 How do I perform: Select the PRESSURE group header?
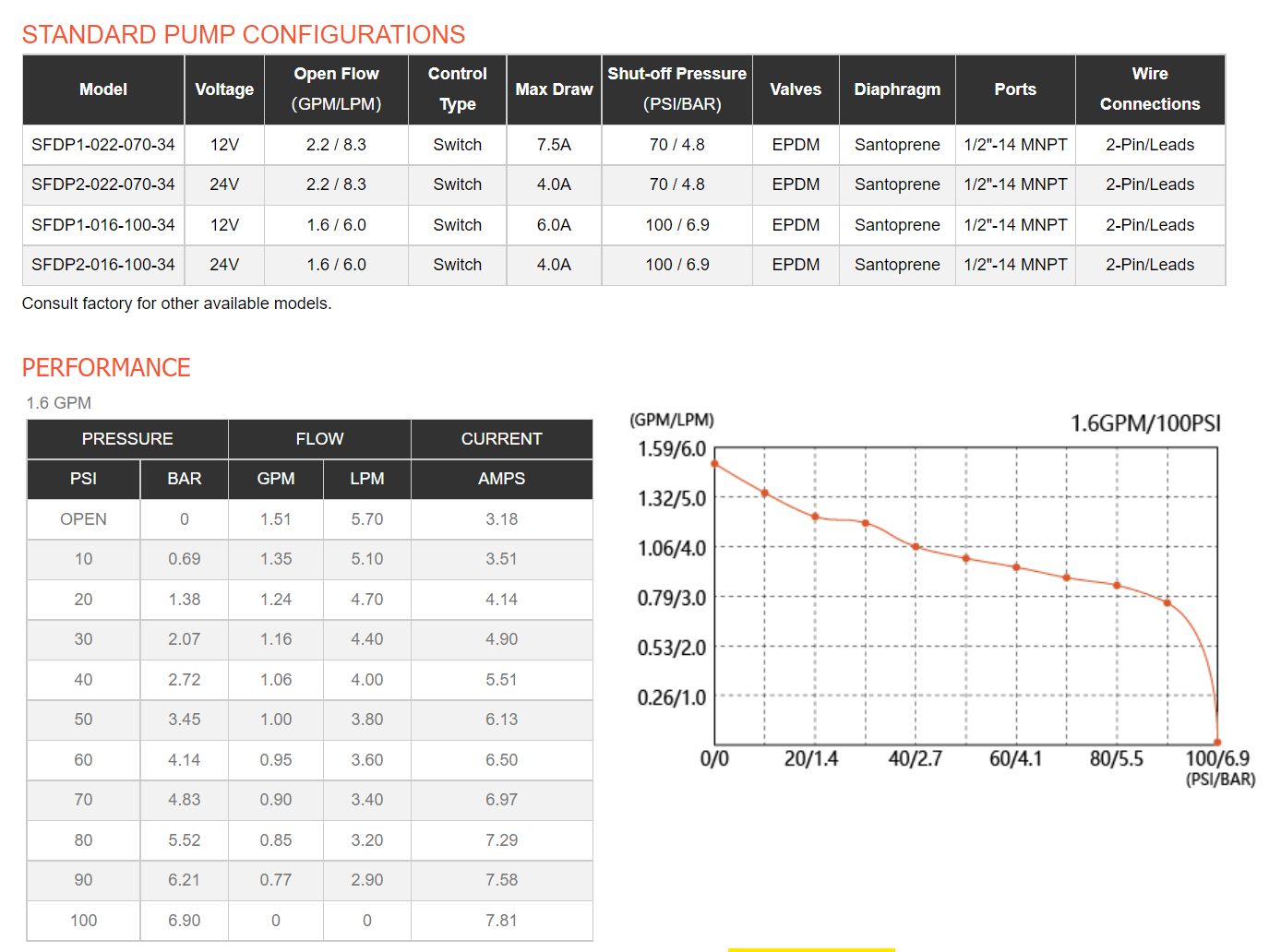pyautogui.click(x=127, y=439)
